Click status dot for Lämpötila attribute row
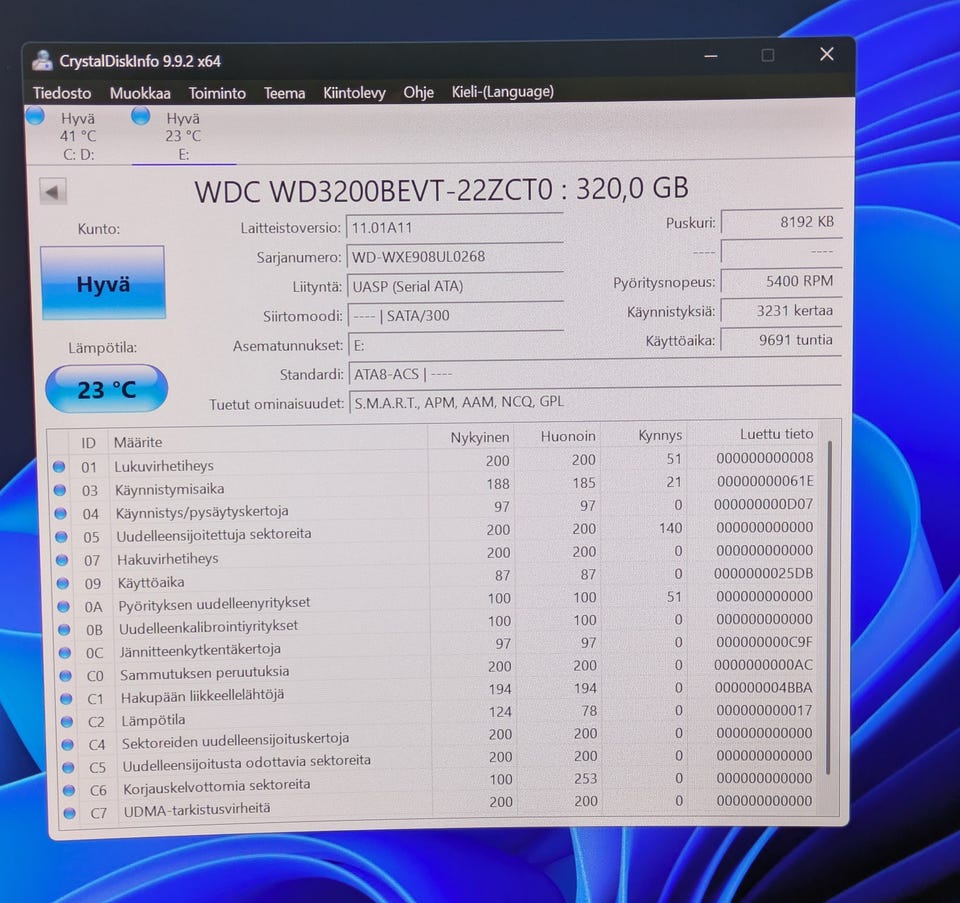Screen dimensions: 960x903 coord(67,721)
